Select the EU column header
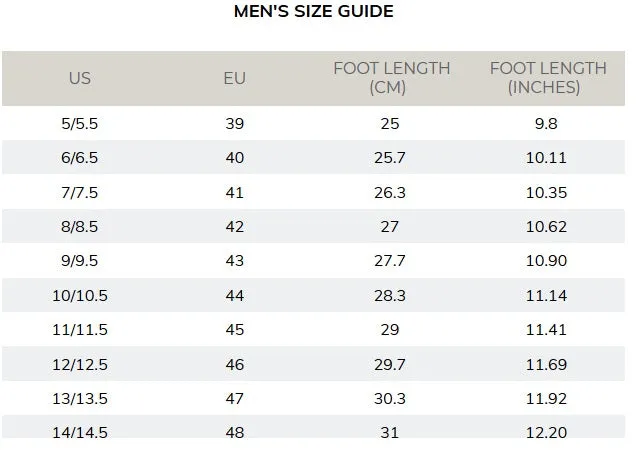 coord(234,78)
